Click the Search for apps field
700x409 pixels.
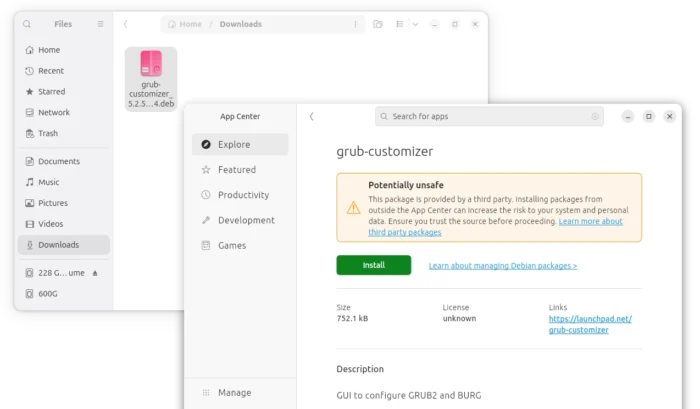[489, 117]
